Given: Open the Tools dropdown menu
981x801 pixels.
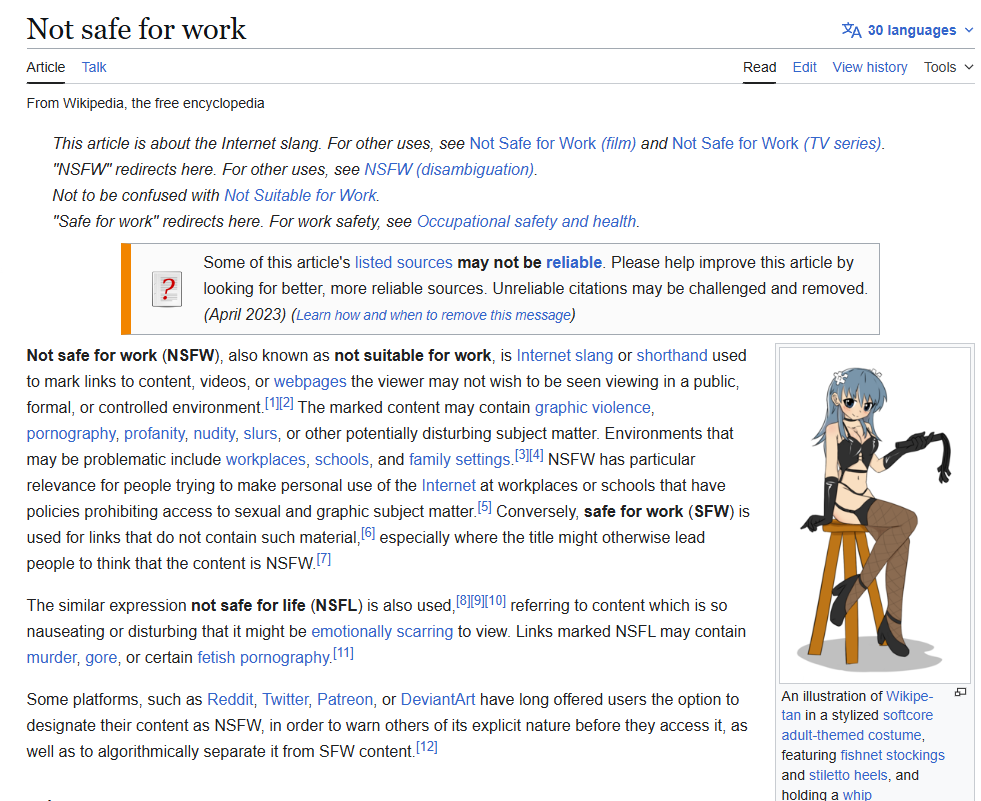Looking at the screenshot, I should click(x=948, y=67).
